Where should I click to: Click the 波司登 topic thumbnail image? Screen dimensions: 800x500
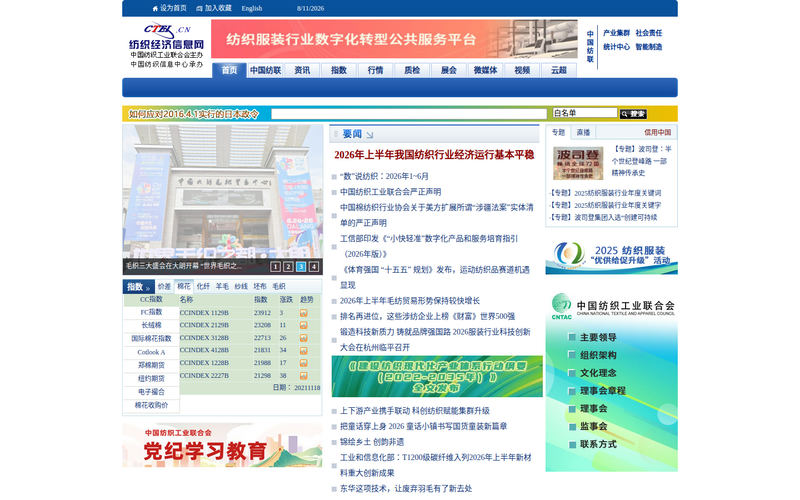[x=578, y=163]
